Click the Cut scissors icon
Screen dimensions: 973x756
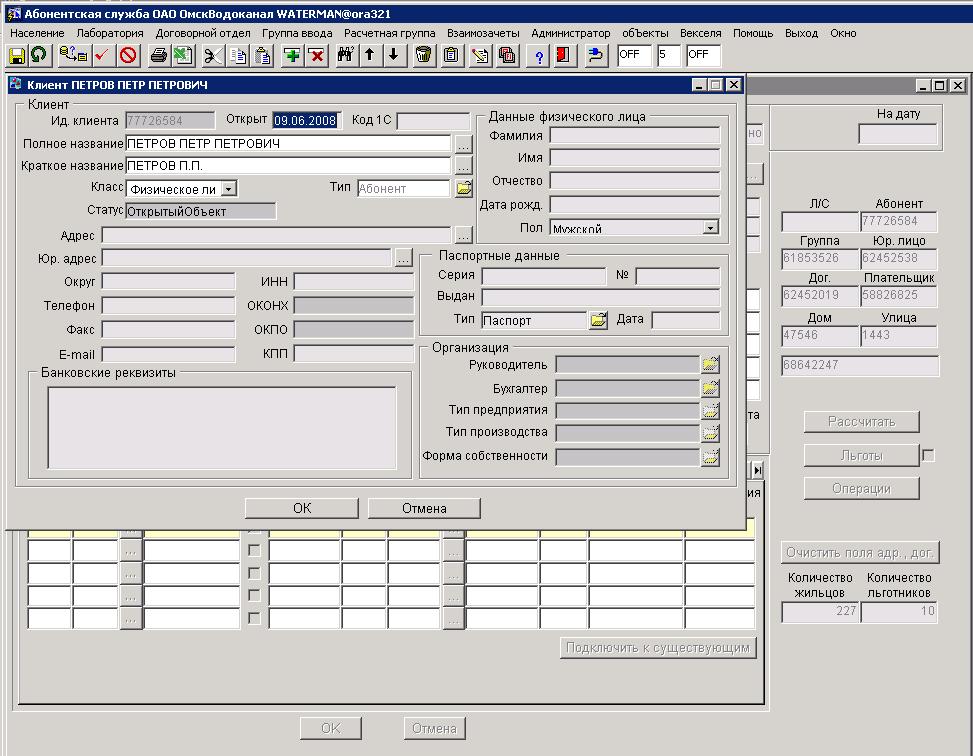213,55
